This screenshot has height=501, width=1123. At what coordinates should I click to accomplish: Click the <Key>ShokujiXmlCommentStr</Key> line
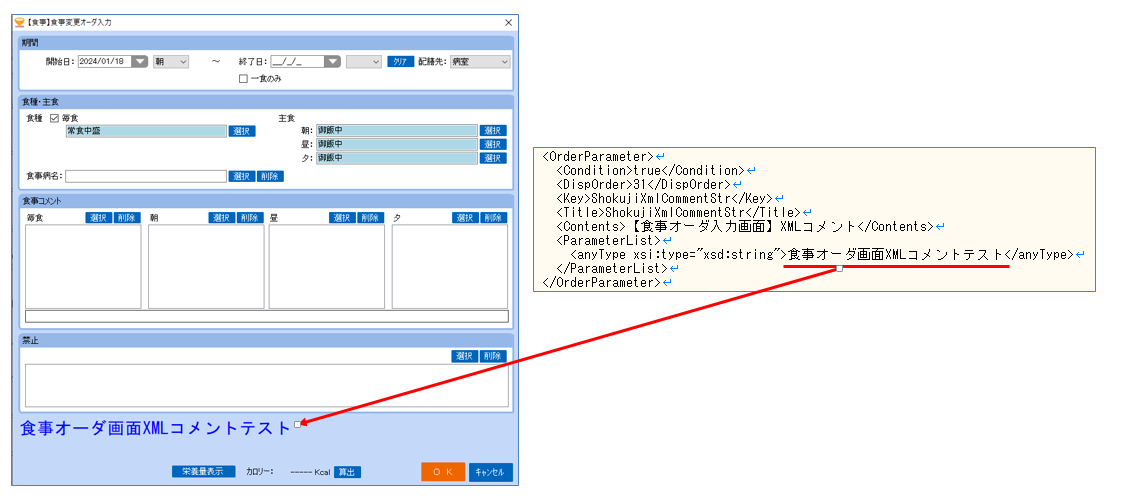(663, 198)
